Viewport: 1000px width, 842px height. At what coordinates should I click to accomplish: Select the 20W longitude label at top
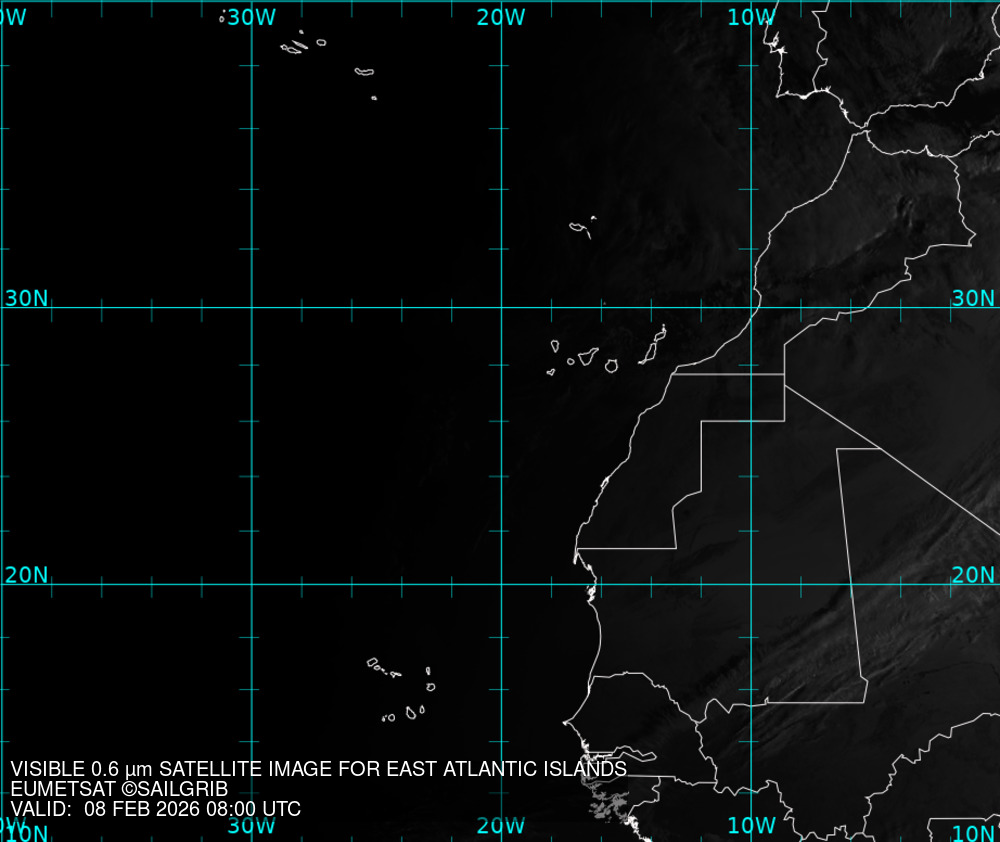click(501, 18)
